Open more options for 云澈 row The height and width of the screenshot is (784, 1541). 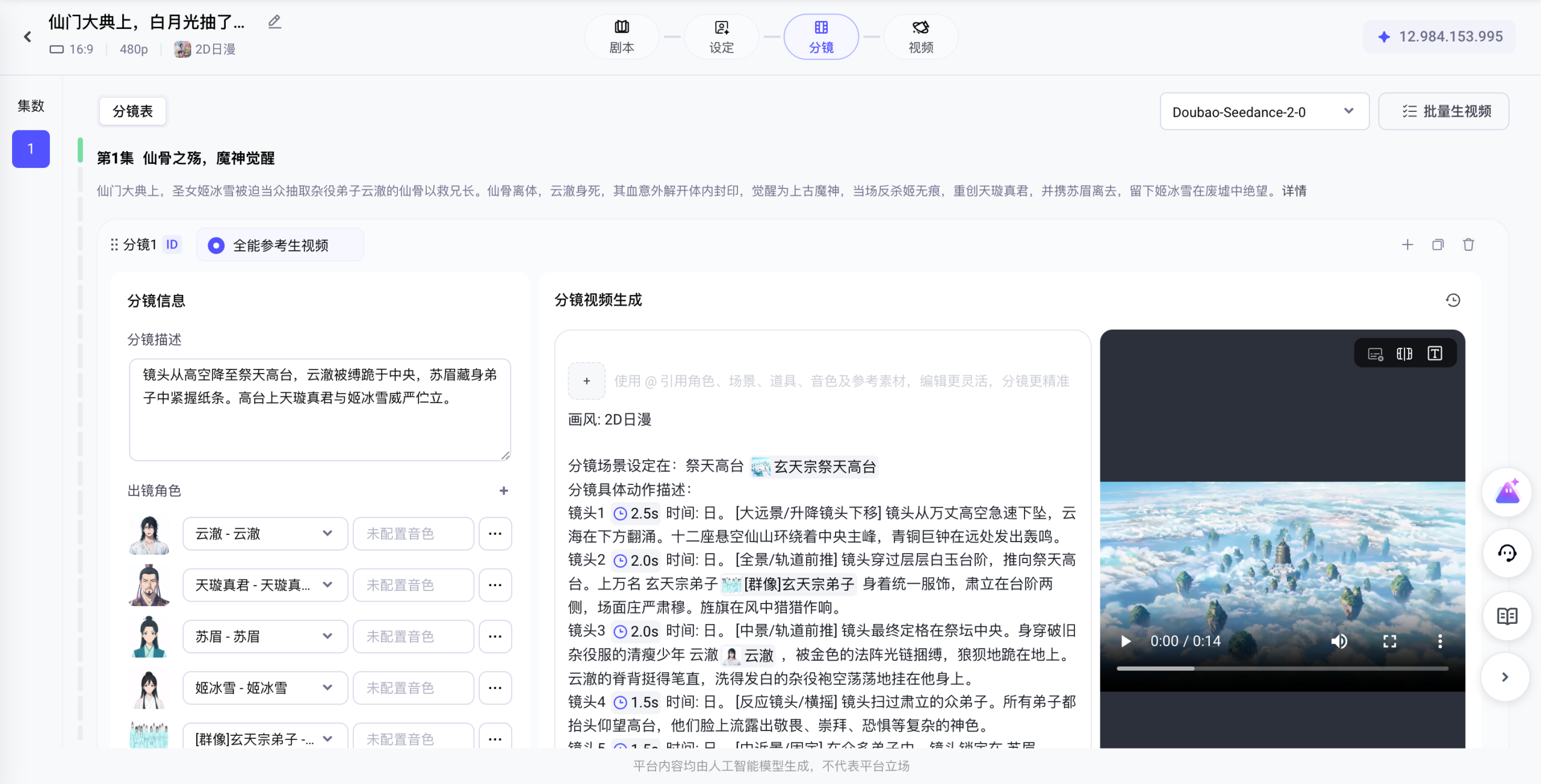495,534
